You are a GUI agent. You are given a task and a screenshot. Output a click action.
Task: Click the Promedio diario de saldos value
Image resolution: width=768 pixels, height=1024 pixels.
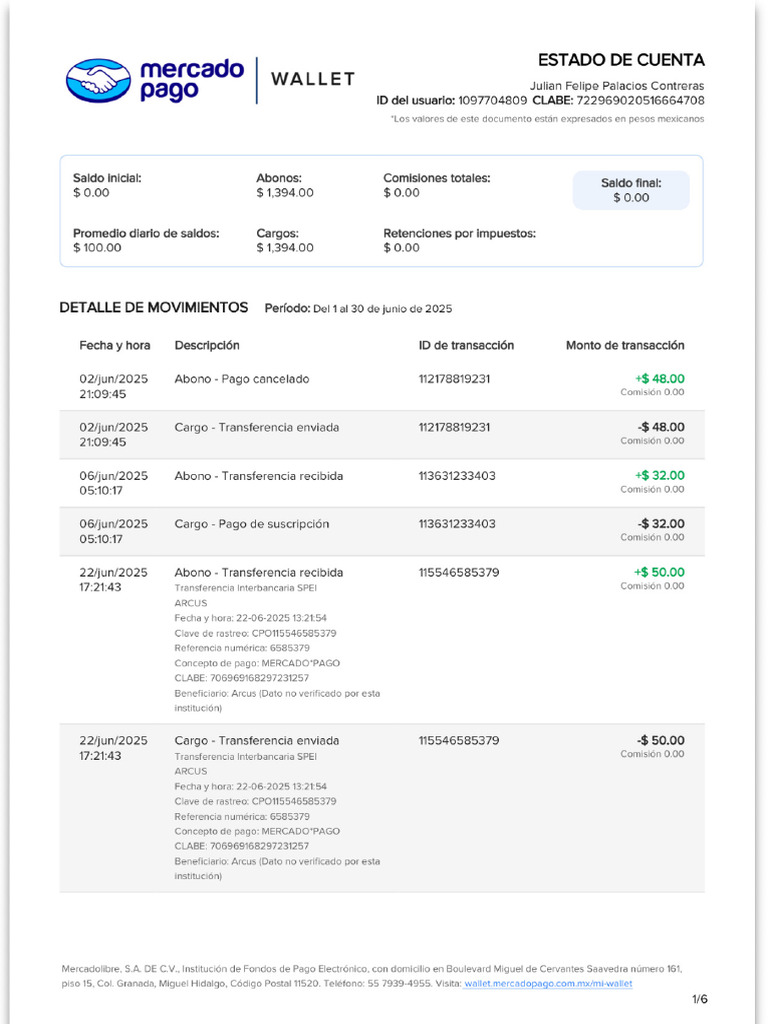(x=97, y=248)
